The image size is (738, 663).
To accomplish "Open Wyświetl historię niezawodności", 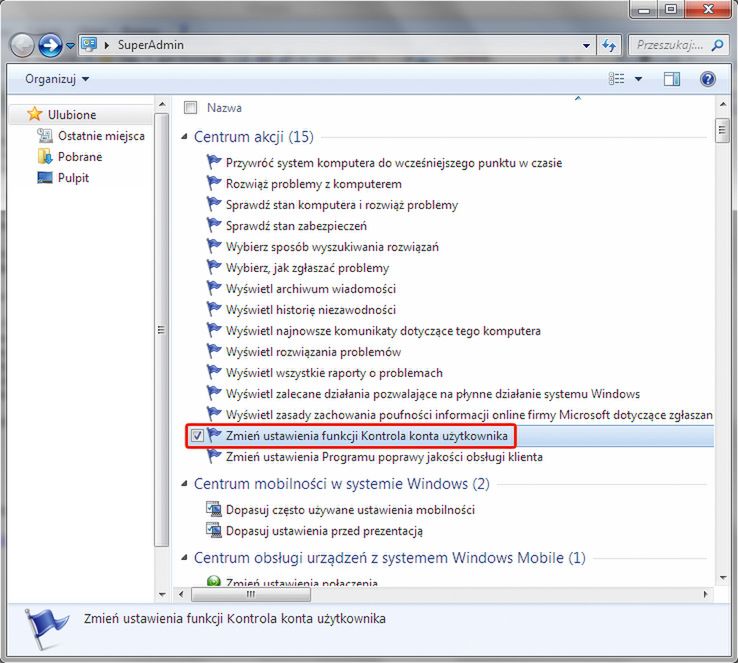I will (x=311, y=310).
